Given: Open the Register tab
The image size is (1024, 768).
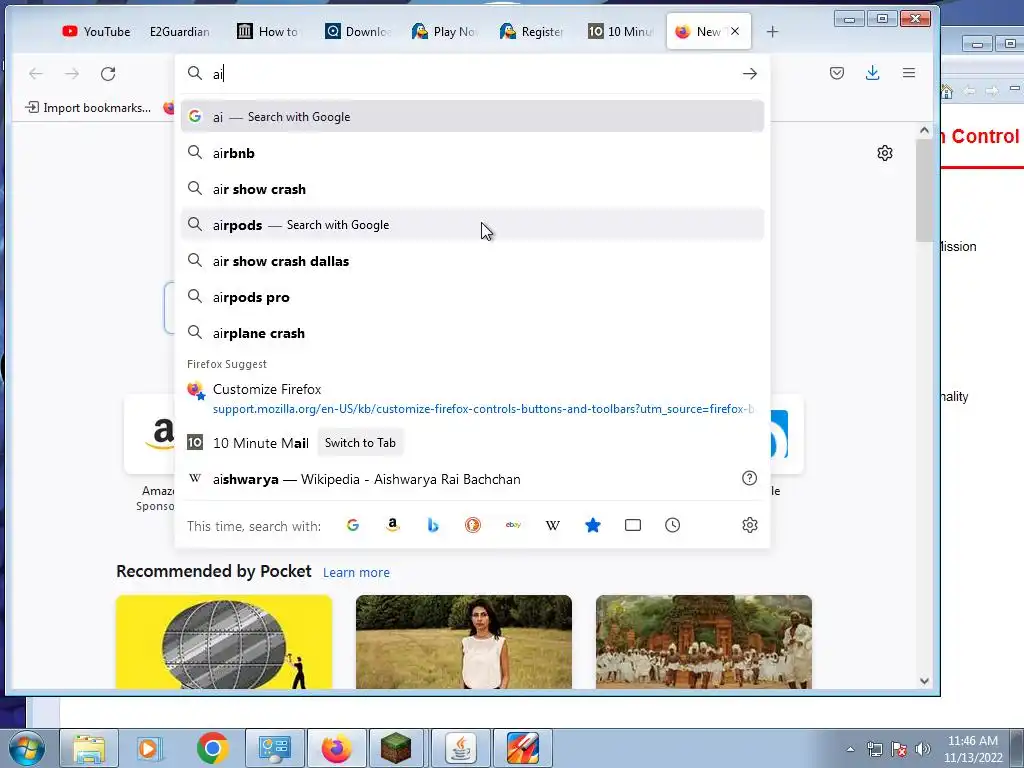Looking at the screenshot, I should click(x=532, y=31).
